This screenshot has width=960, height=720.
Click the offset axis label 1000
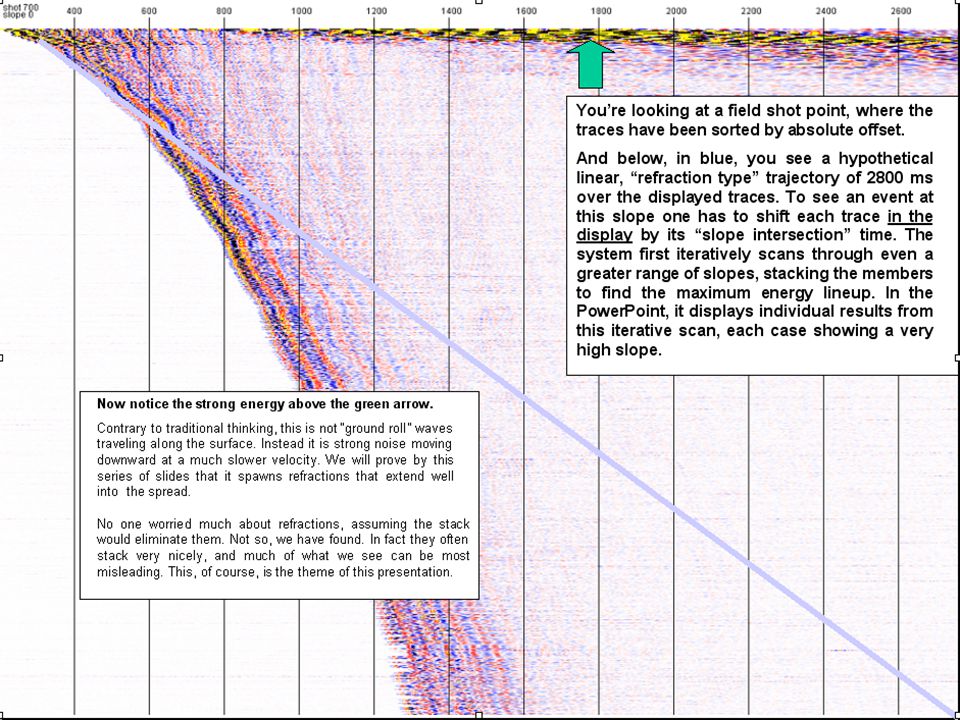[x=301, y=11]
